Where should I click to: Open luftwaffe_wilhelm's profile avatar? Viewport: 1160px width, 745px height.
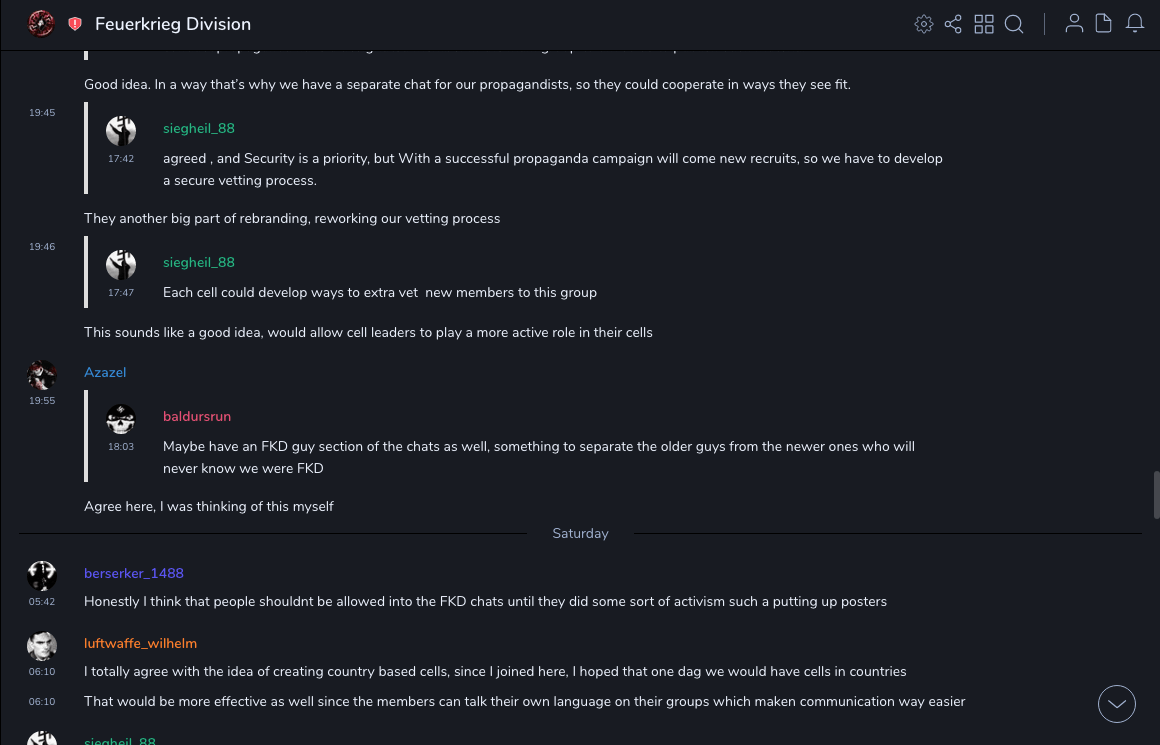tap(42, 646)
